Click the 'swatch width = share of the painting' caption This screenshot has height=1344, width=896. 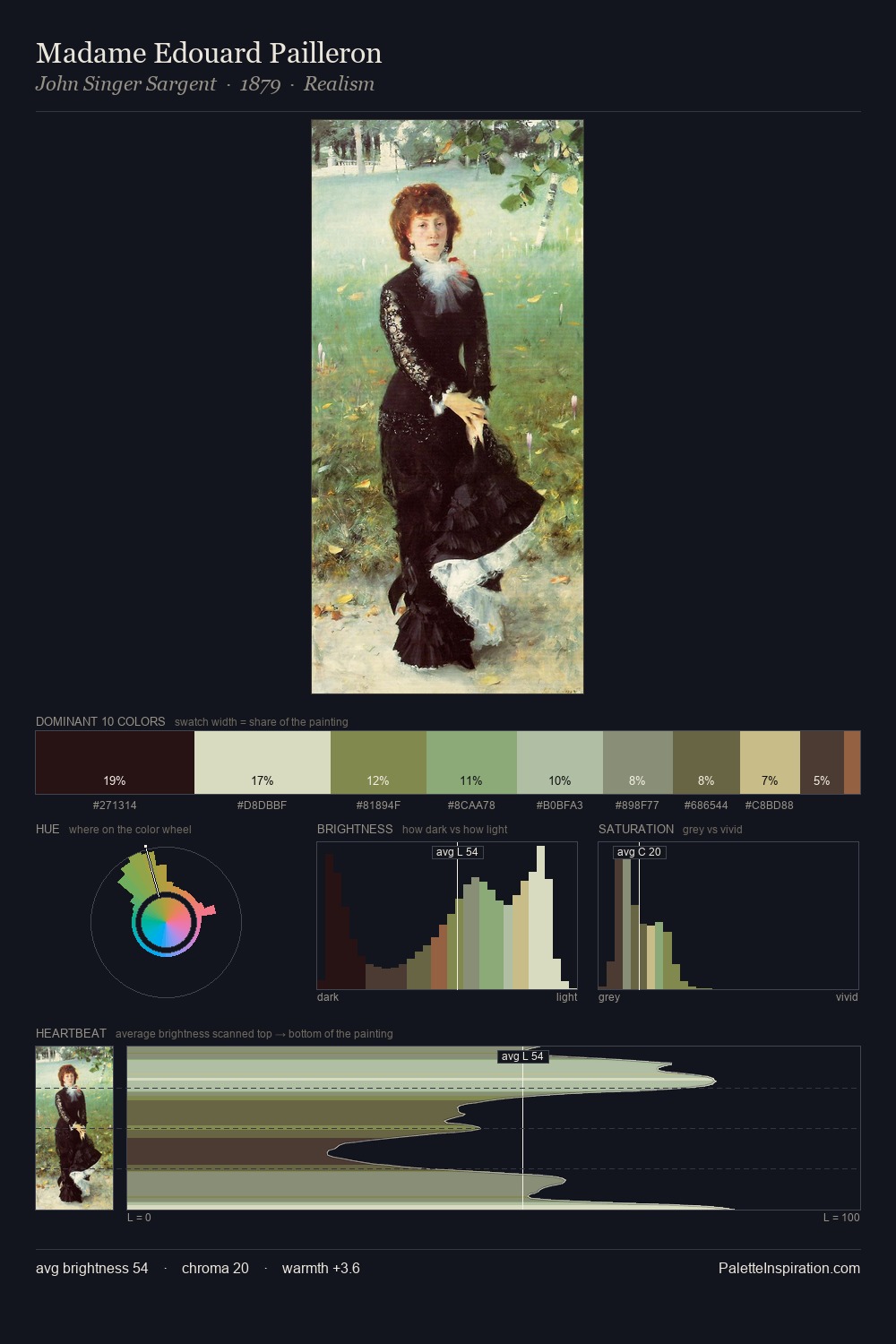(x=262, y=722)
